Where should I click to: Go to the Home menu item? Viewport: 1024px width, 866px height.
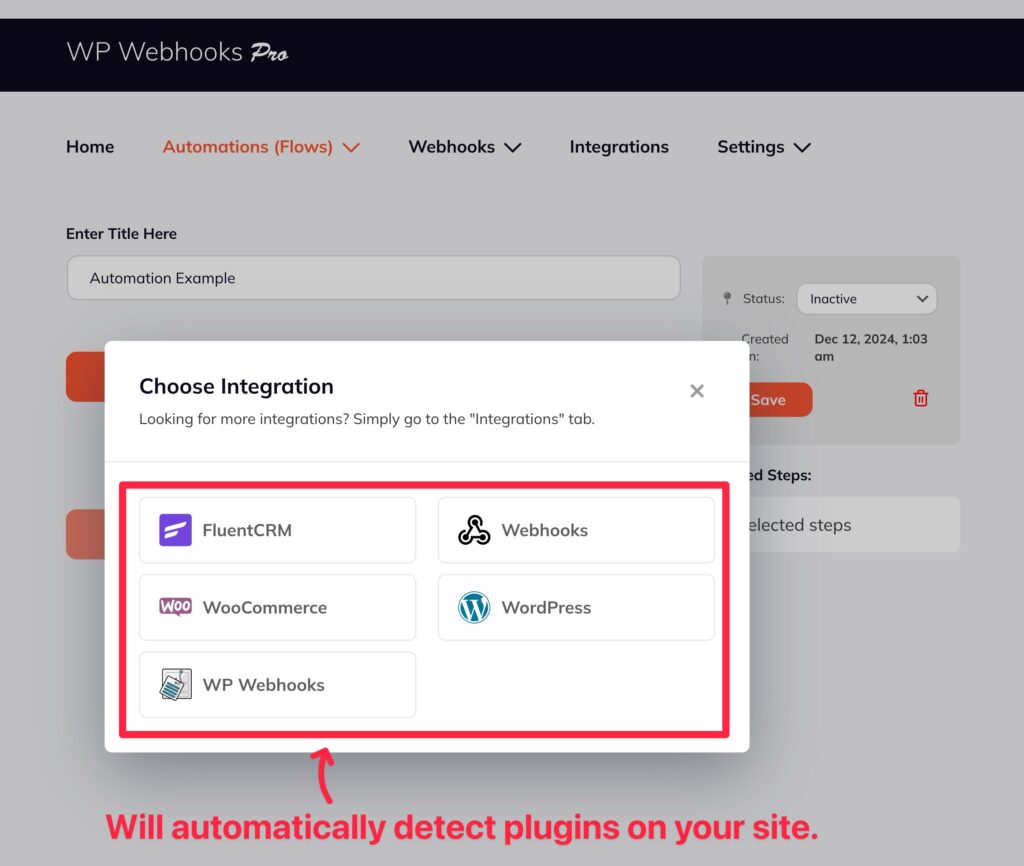(90, 146)
